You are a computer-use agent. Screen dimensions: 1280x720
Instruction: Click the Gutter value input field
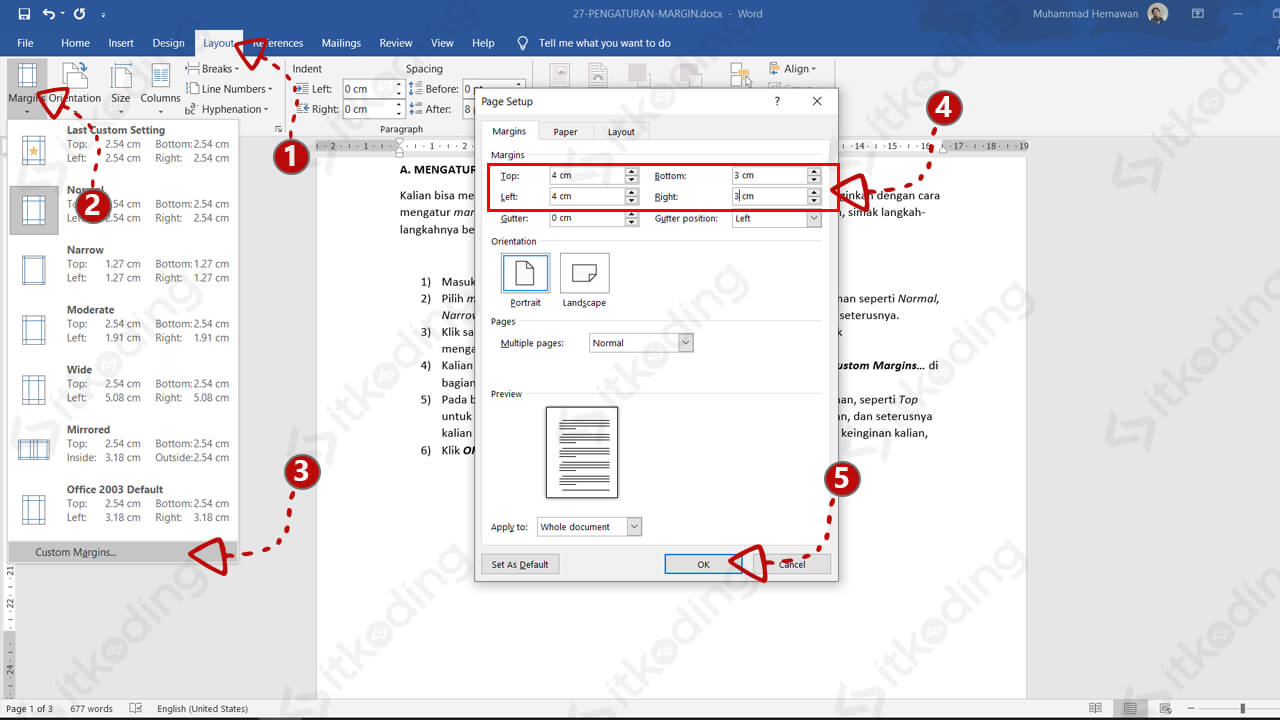(587, 218)
